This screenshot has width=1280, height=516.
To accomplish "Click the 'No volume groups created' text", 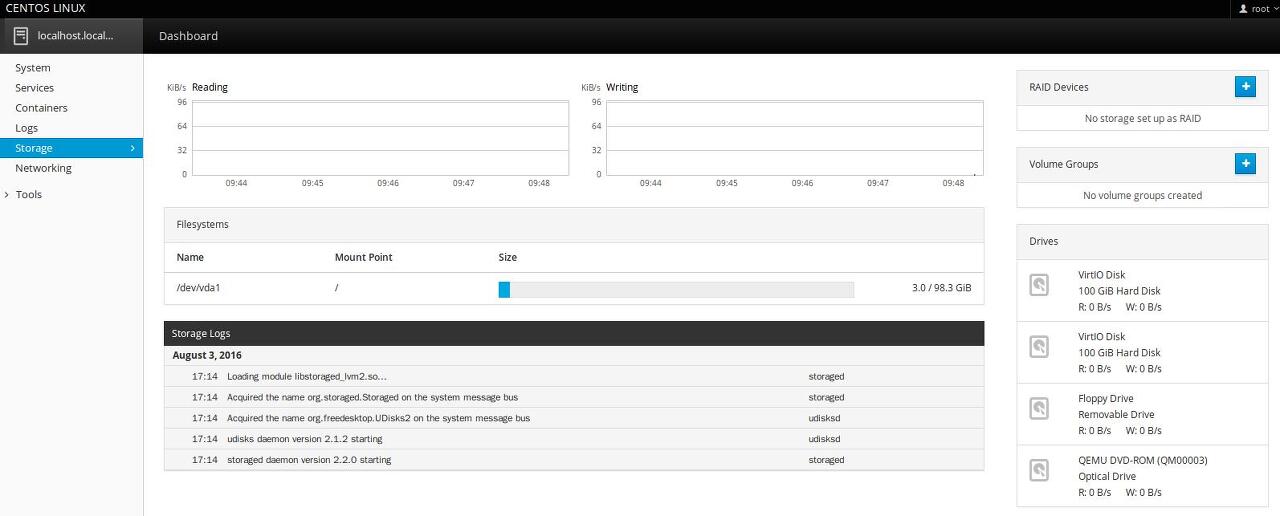I will click(1143, 195).
